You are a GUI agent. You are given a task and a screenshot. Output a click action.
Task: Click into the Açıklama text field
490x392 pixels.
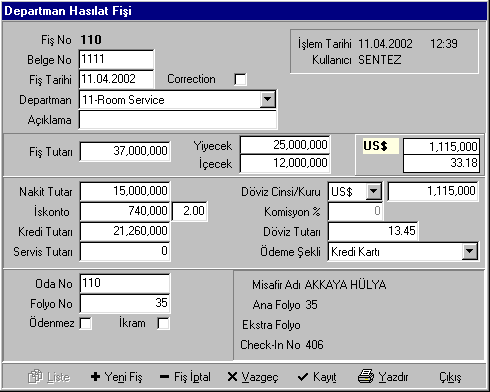[178, 120]
